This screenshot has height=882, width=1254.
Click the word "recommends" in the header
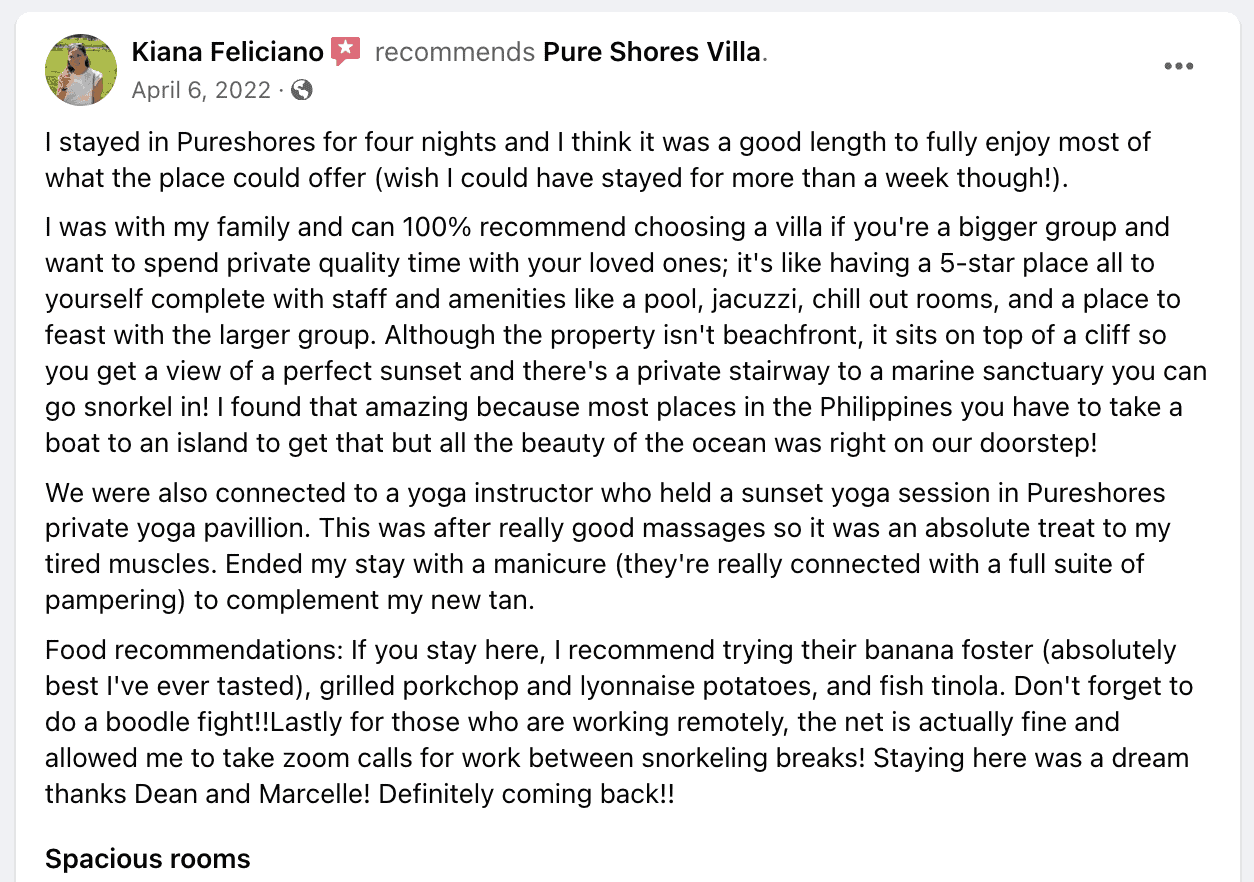pos(454,52)
